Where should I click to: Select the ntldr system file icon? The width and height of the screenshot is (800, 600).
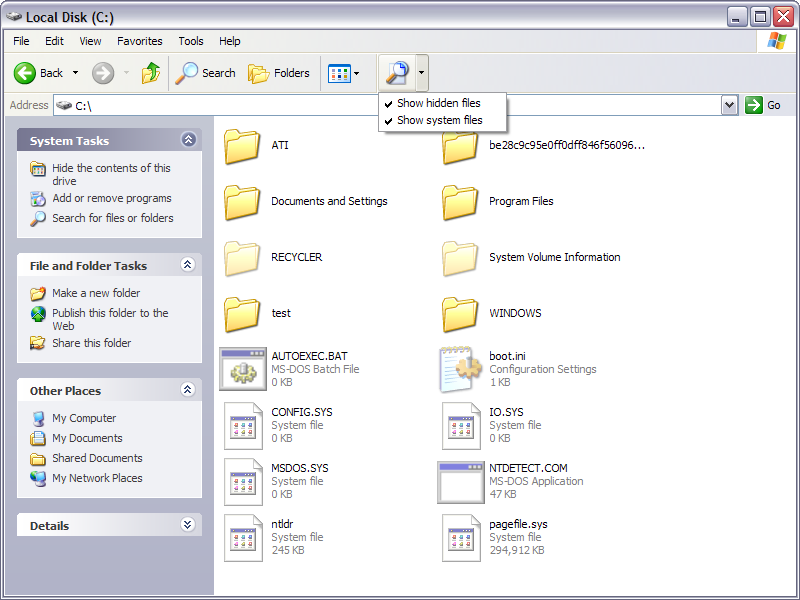point(243,538)
